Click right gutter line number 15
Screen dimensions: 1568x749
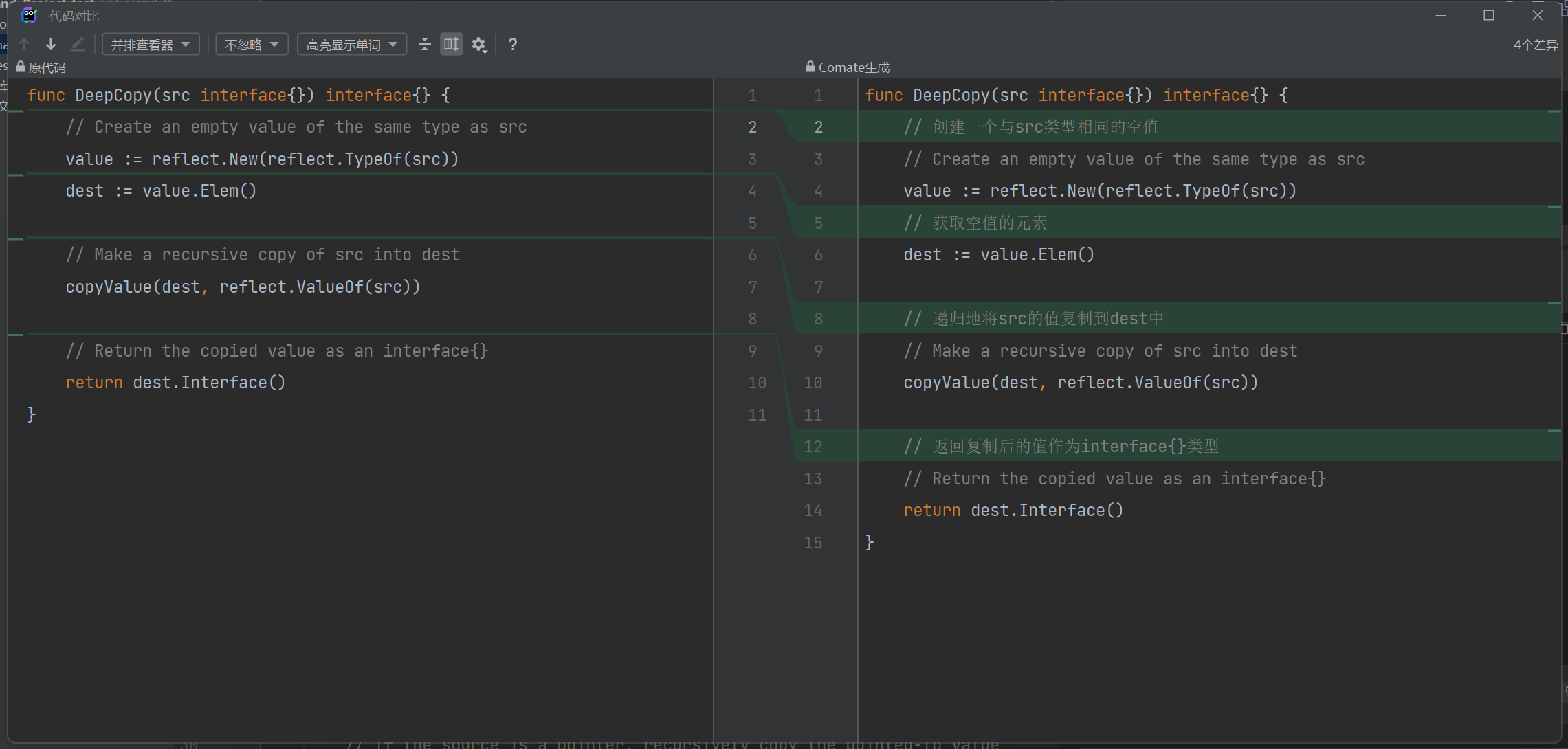pos(813,542)
